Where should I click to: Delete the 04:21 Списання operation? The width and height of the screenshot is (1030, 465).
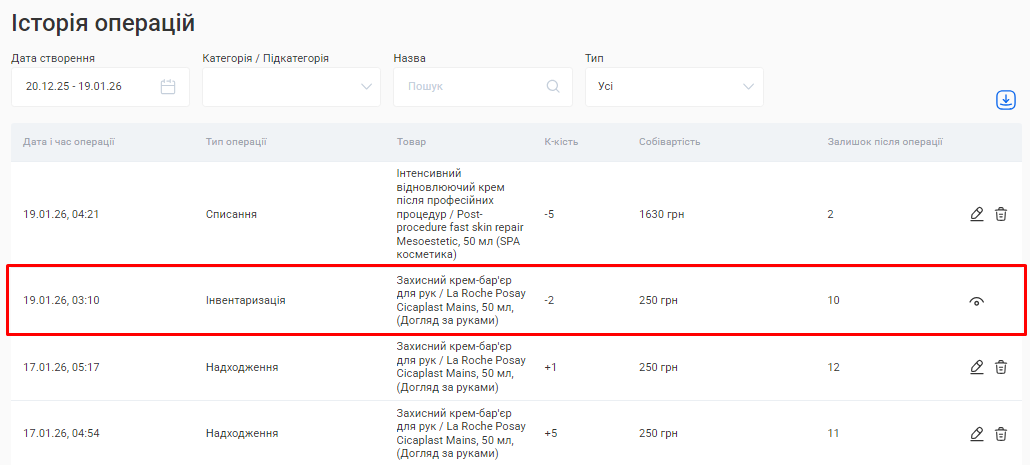1001,214
